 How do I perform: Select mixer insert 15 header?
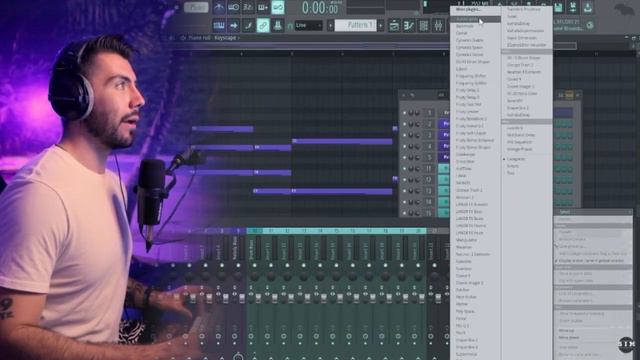click(x=336, y=231)
